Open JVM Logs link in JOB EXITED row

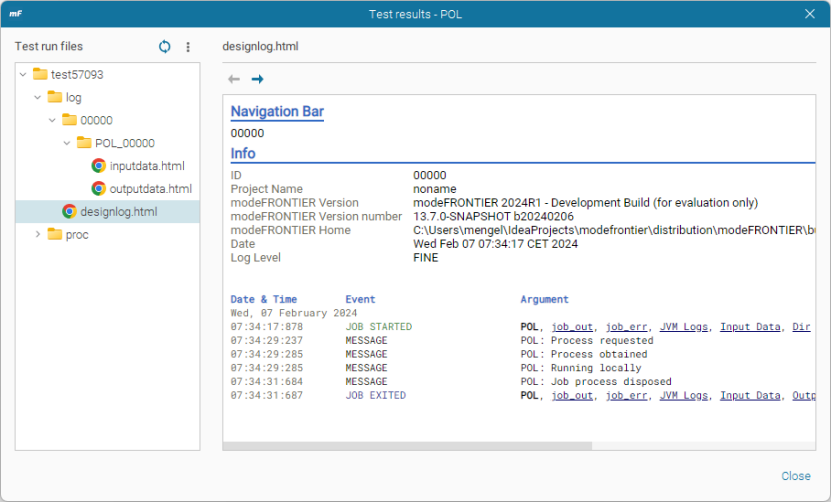684,395
